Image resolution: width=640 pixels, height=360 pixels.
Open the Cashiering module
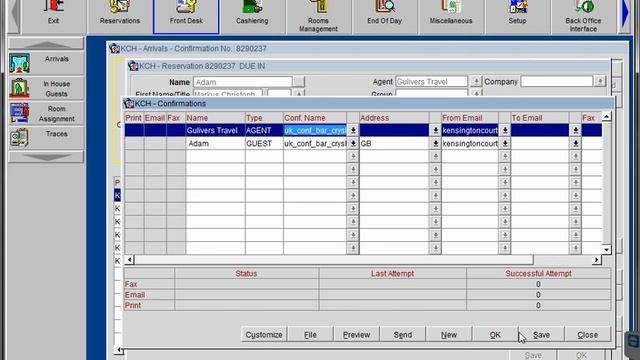(252, 16)
